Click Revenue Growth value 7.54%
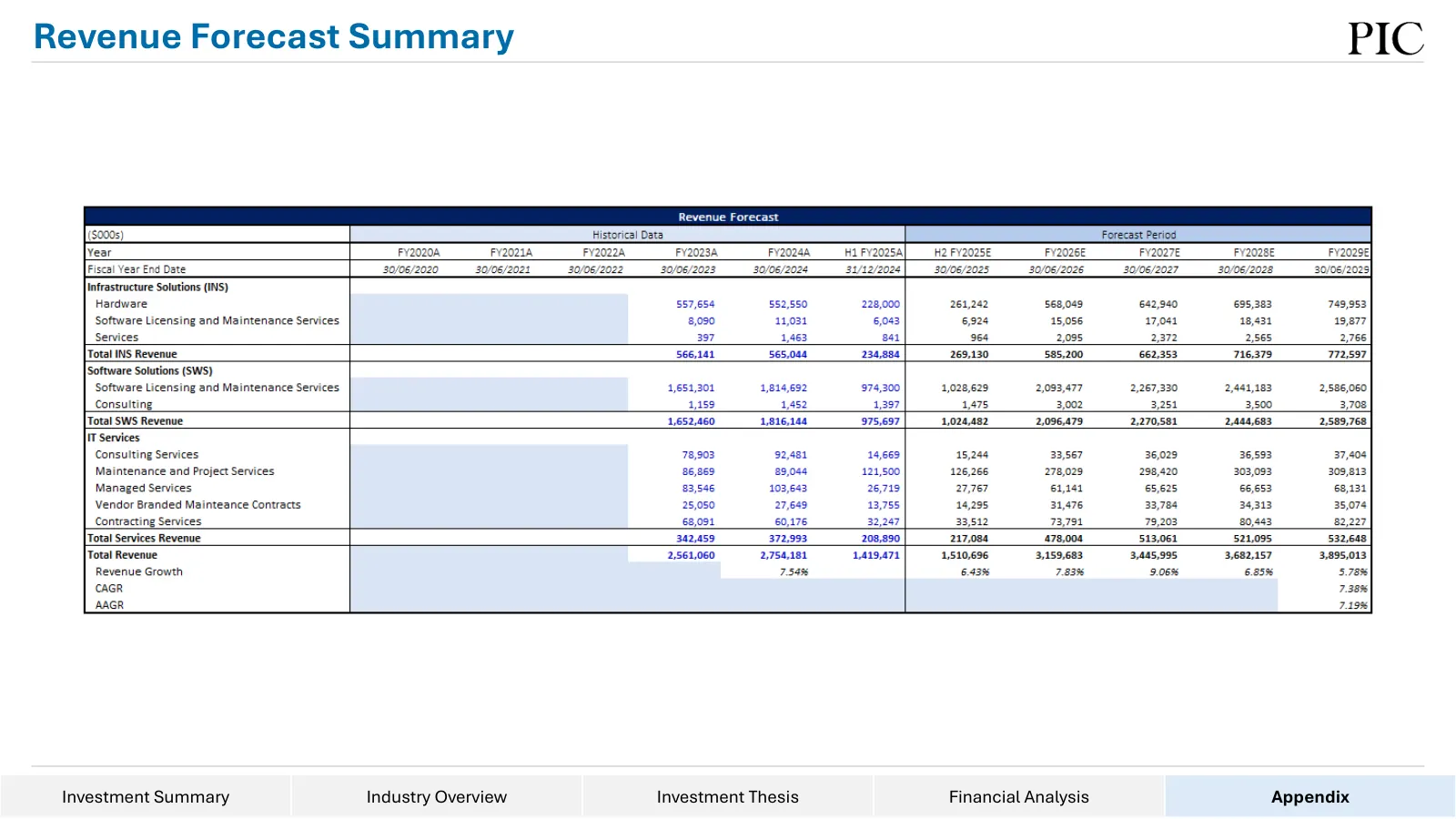Screen dimensions: 1456x819 (794, 572)
